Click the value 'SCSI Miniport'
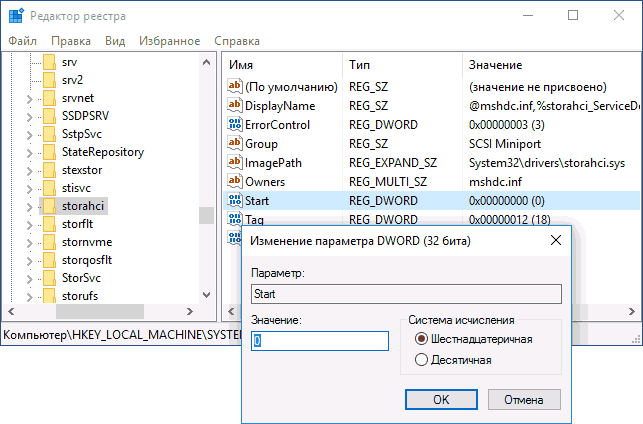643x424 pixels. 505,144
